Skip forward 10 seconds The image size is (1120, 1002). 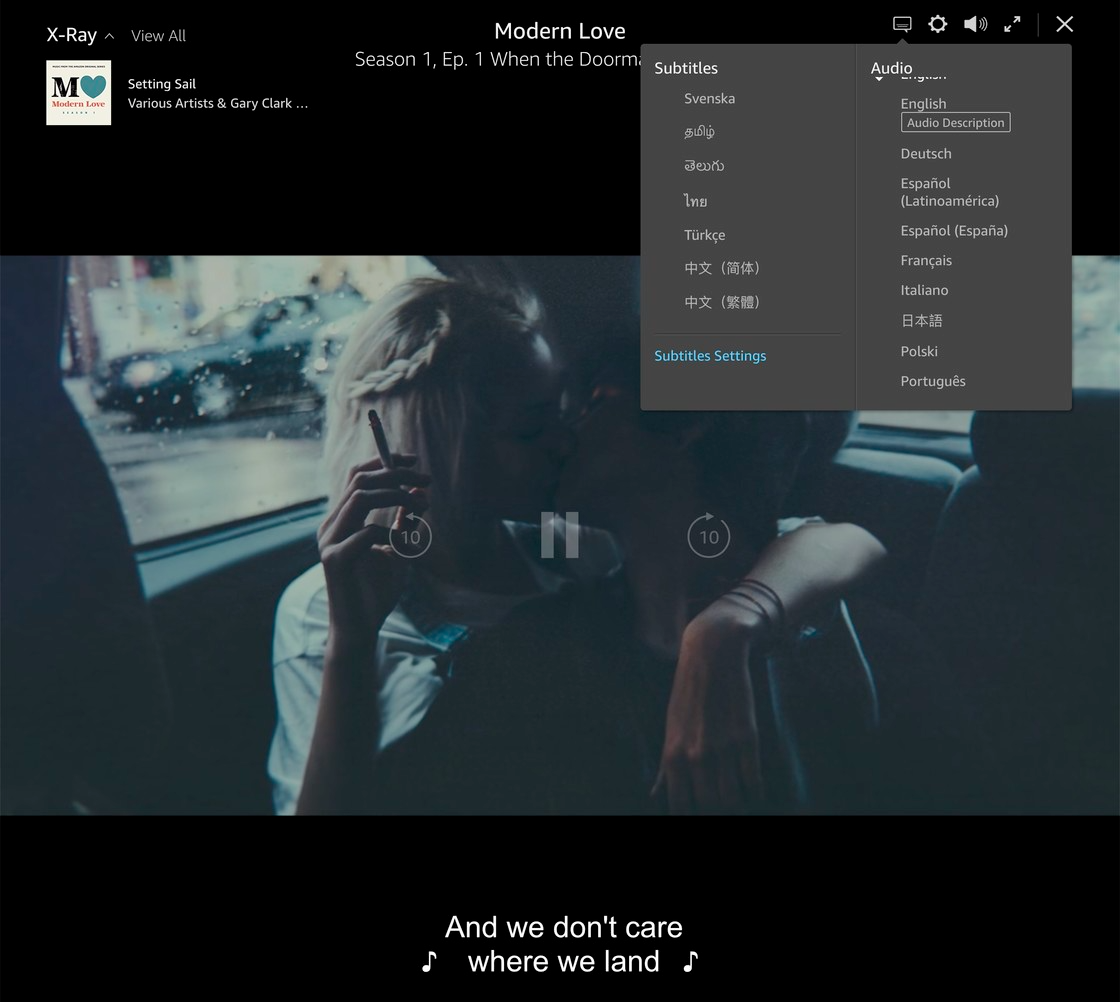coord(708,536)
